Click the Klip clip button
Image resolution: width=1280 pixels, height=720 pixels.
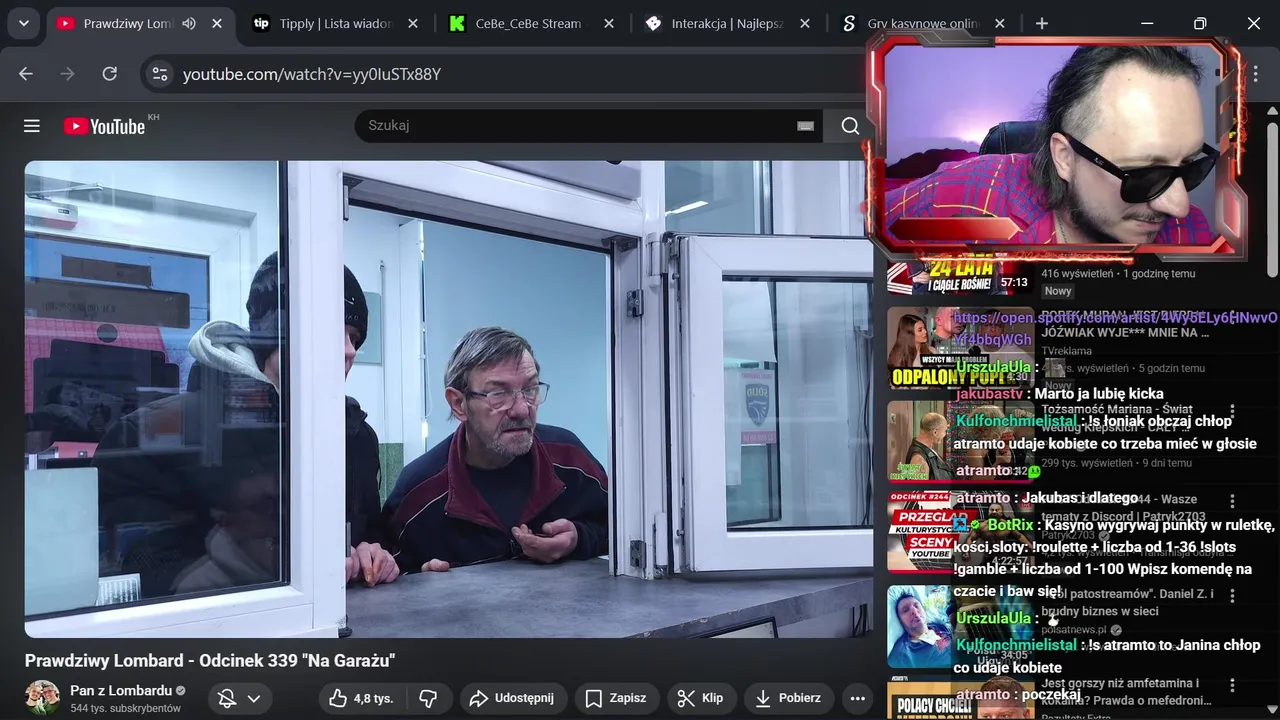point(700,698)
